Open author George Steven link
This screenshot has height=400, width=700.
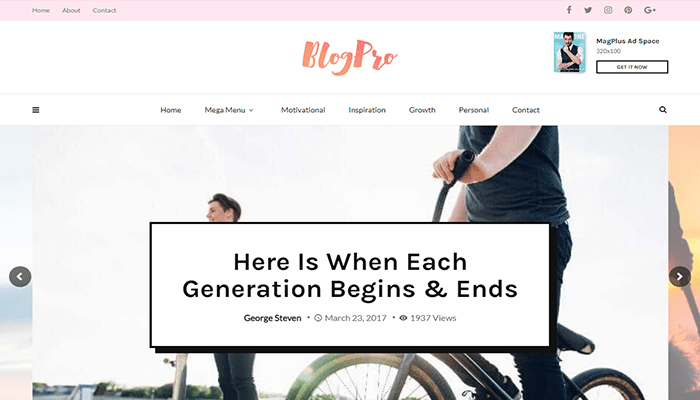[x=272, y=318]
